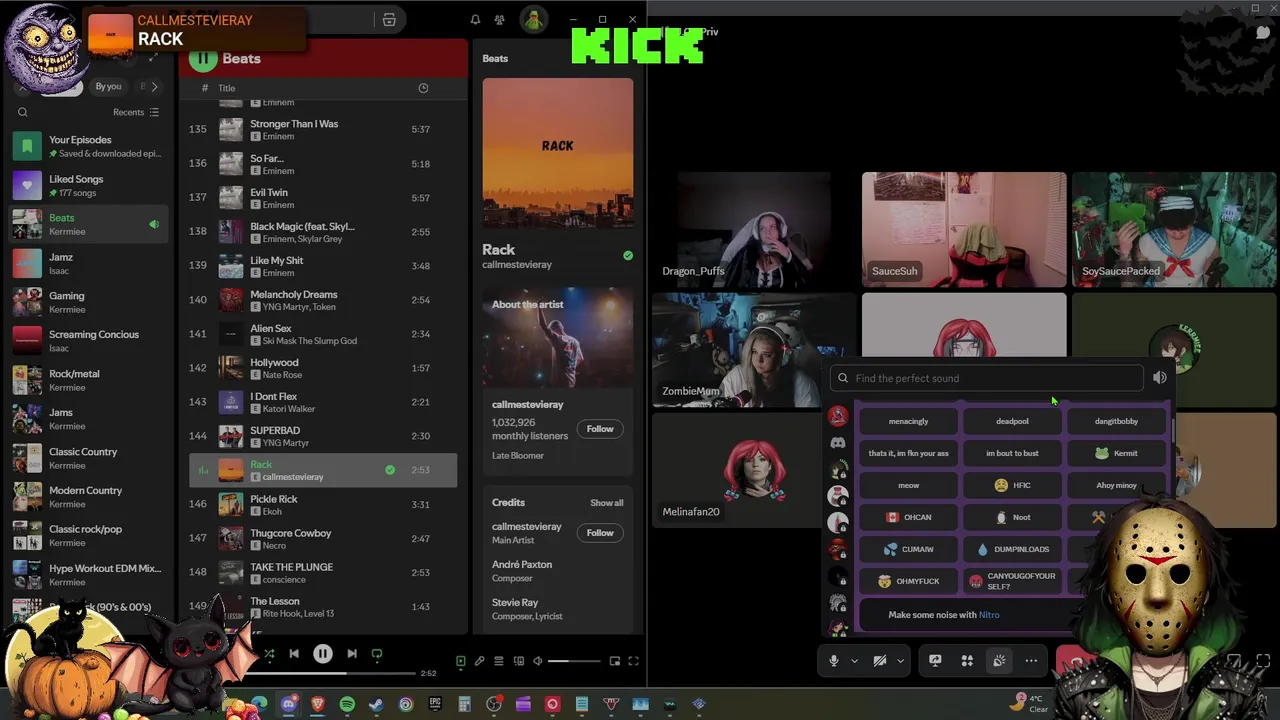Screen dimensions: 1280x720
Task: Play the deadpool sound
Action: (1012, 421)
